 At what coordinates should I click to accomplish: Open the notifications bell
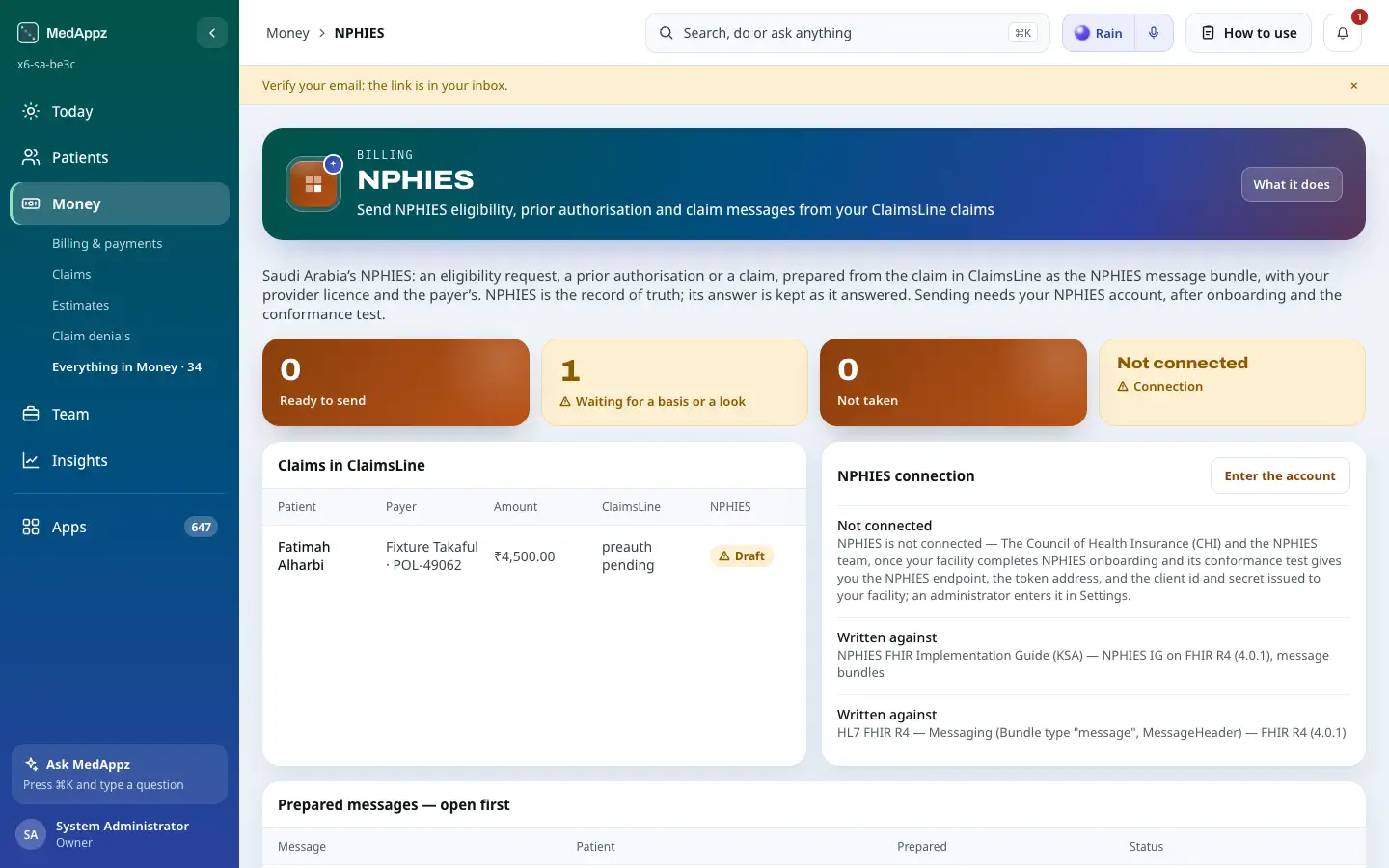click(x=1342, y=33)
